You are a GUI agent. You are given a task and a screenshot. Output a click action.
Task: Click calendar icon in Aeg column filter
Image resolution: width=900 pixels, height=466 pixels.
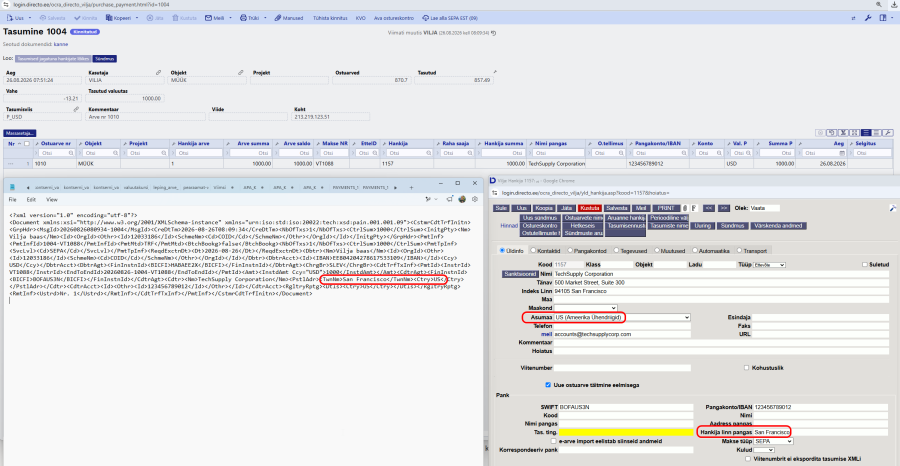842,153
